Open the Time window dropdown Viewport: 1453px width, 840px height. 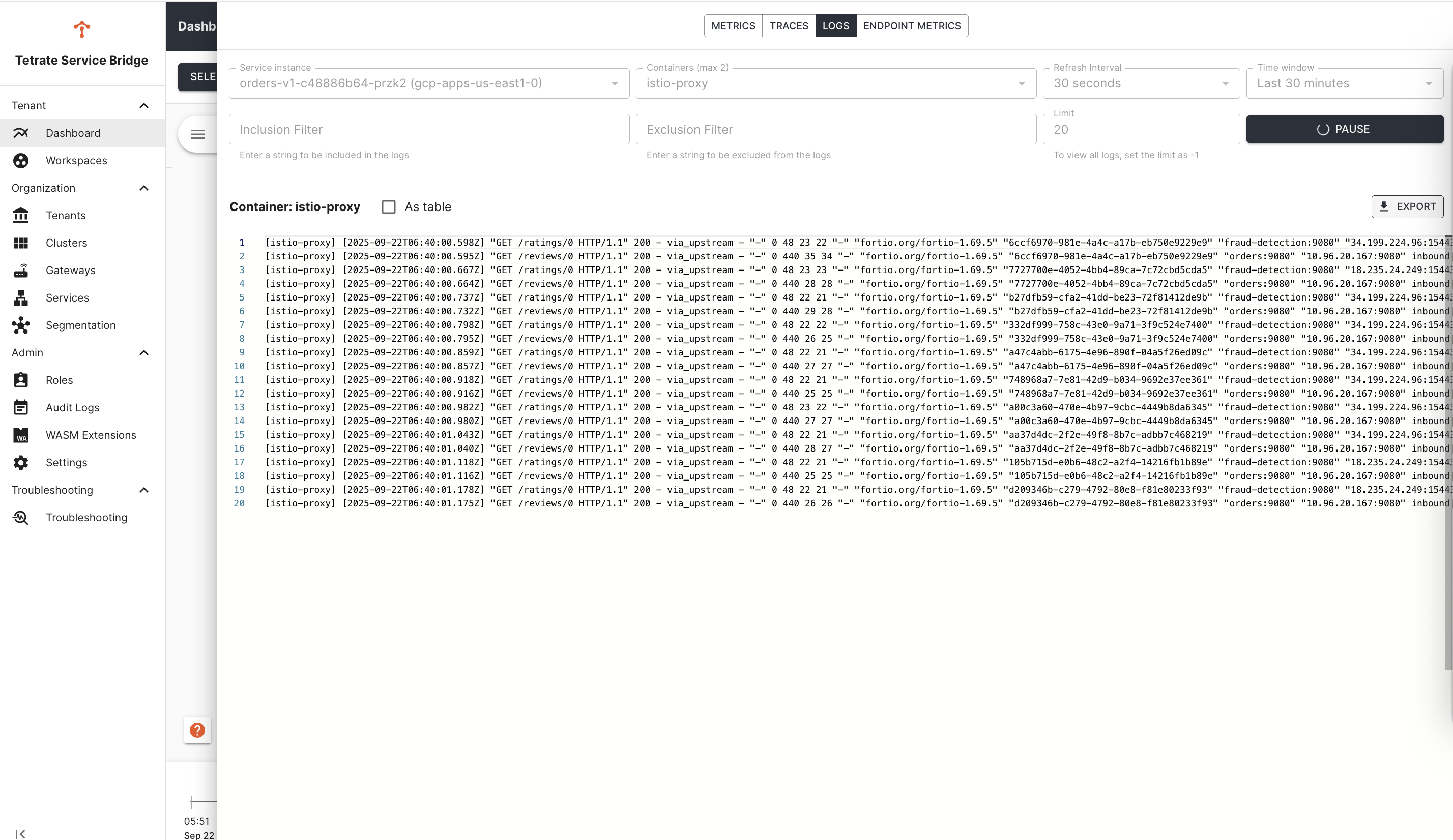[1344, 83]
